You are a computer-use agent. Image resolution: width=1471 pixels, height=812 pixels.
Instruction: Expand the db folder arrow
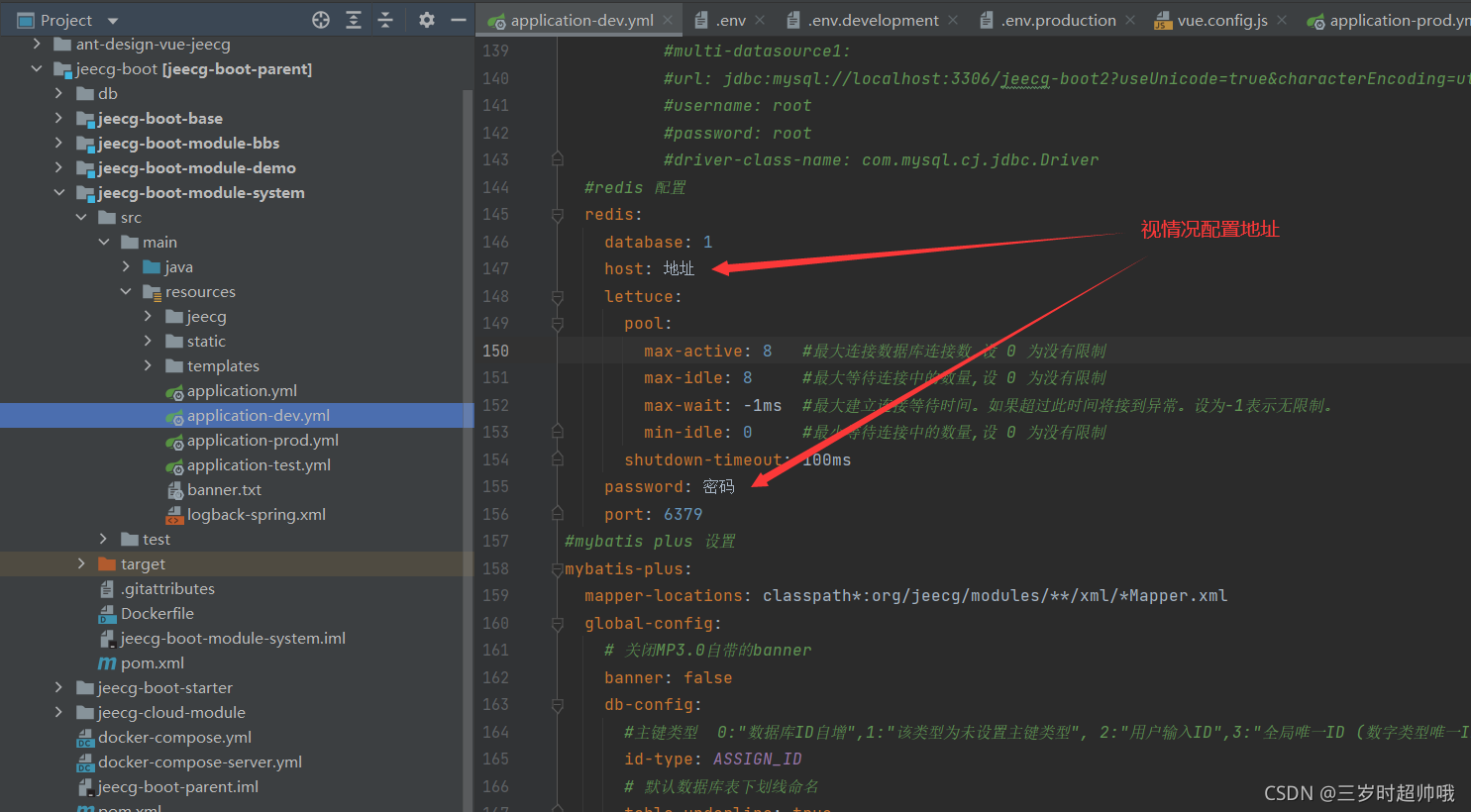click(58, 93)
